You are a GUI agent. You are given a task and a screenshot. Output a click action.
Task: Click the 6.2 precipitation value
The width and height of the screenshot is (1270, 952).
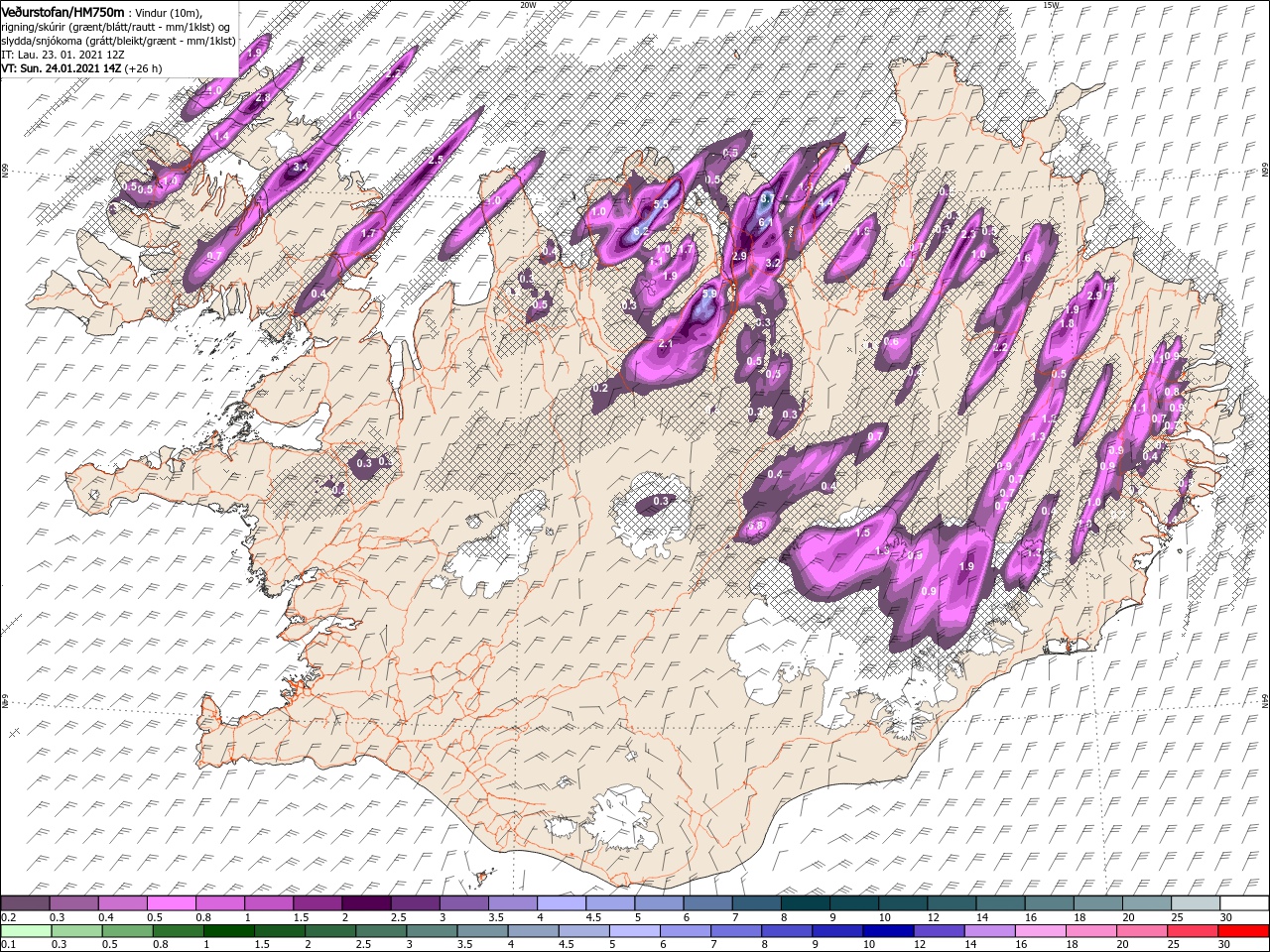pyautogui.click(x=641, y=231)
